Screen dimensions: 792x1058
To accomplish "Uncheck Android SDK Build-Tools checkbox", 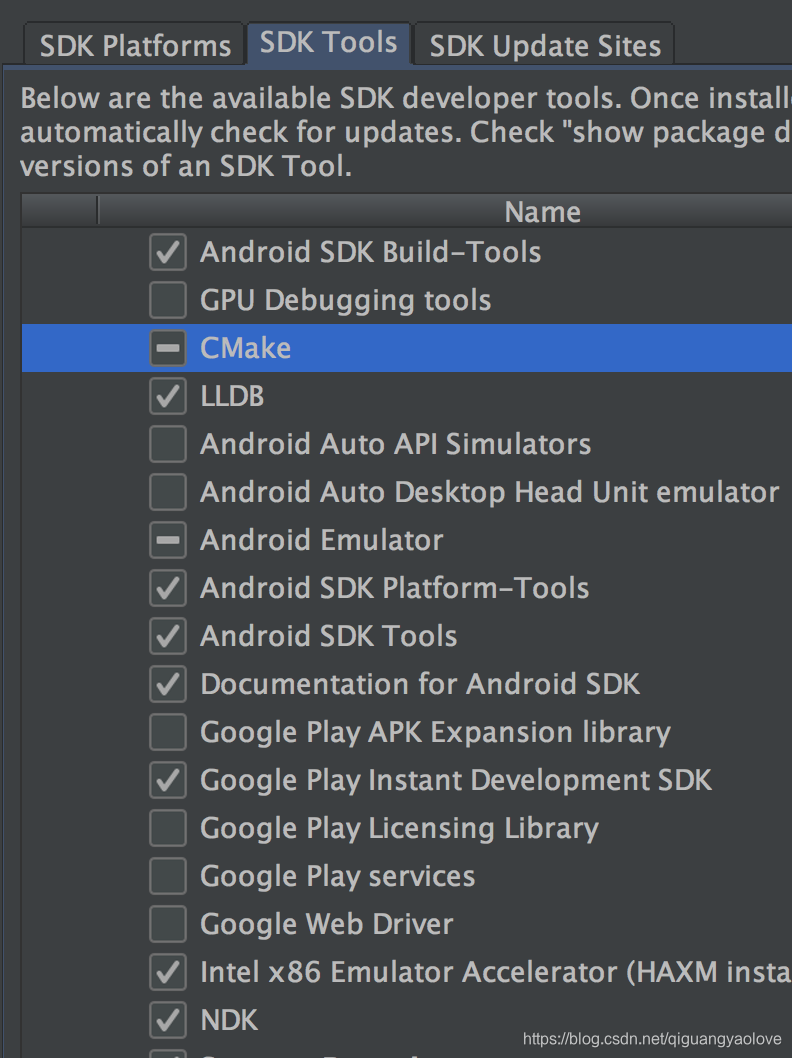I will 167,252.
